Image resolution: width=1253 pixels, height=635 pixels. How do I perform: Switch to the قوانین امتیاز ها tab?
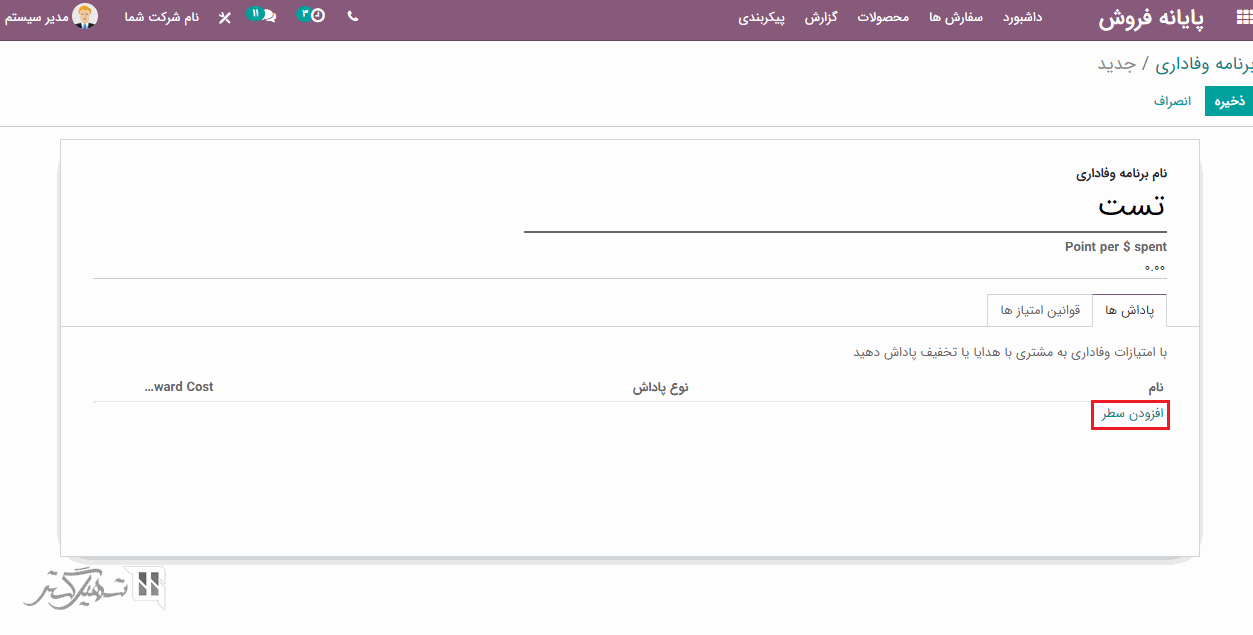(1040, 311)
